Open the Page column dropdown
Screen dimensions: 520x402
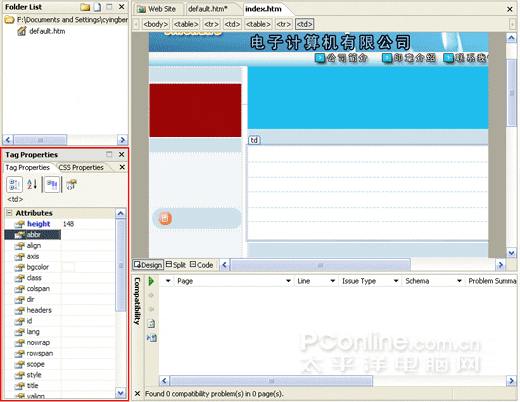coord(288,281)
